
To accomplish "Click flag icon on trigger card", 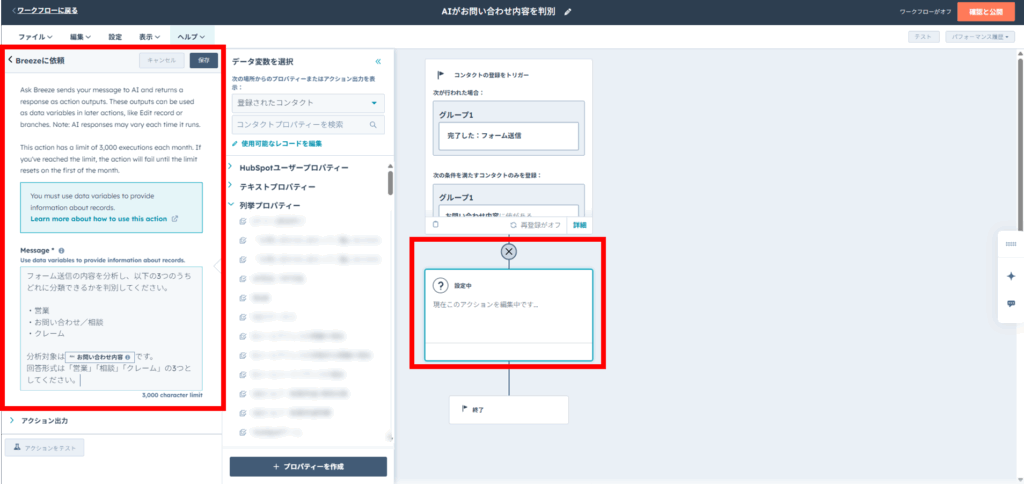I will (x=441, y=75).
